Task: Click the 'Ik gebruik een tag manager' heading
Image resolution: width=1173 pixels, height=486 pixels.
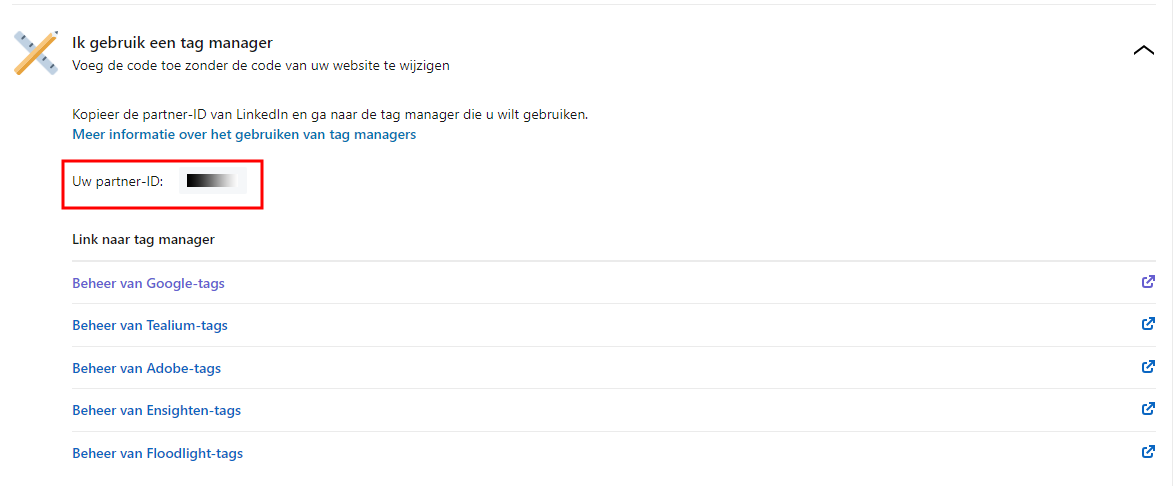Action: [172, 42]
